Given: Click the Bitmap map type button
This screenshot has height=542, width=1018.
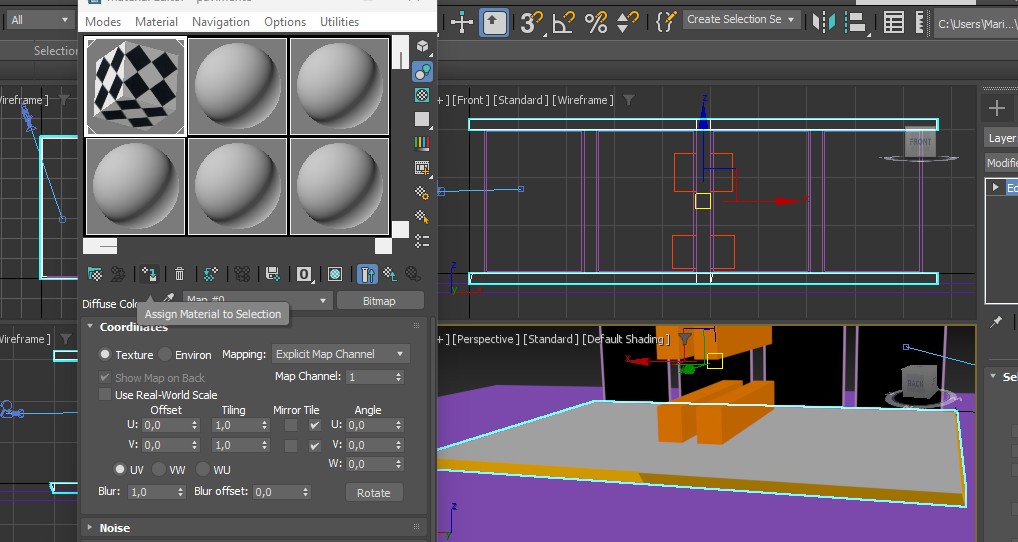Looking at the screenshot, I should click(379, 301).
